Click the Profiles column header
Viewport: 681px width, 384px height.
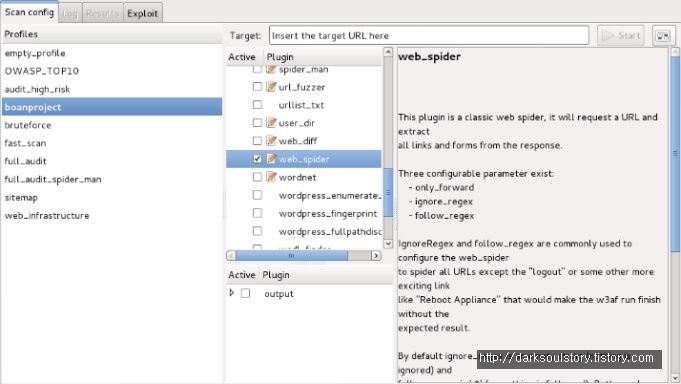click(112, 34)
